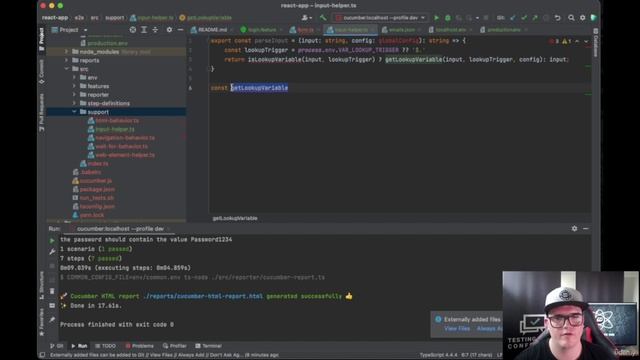Image resolution: width=640 pixels, height=360 pixels.
Task: Open Git tool window tab at bottom
Action: point(57,346)
